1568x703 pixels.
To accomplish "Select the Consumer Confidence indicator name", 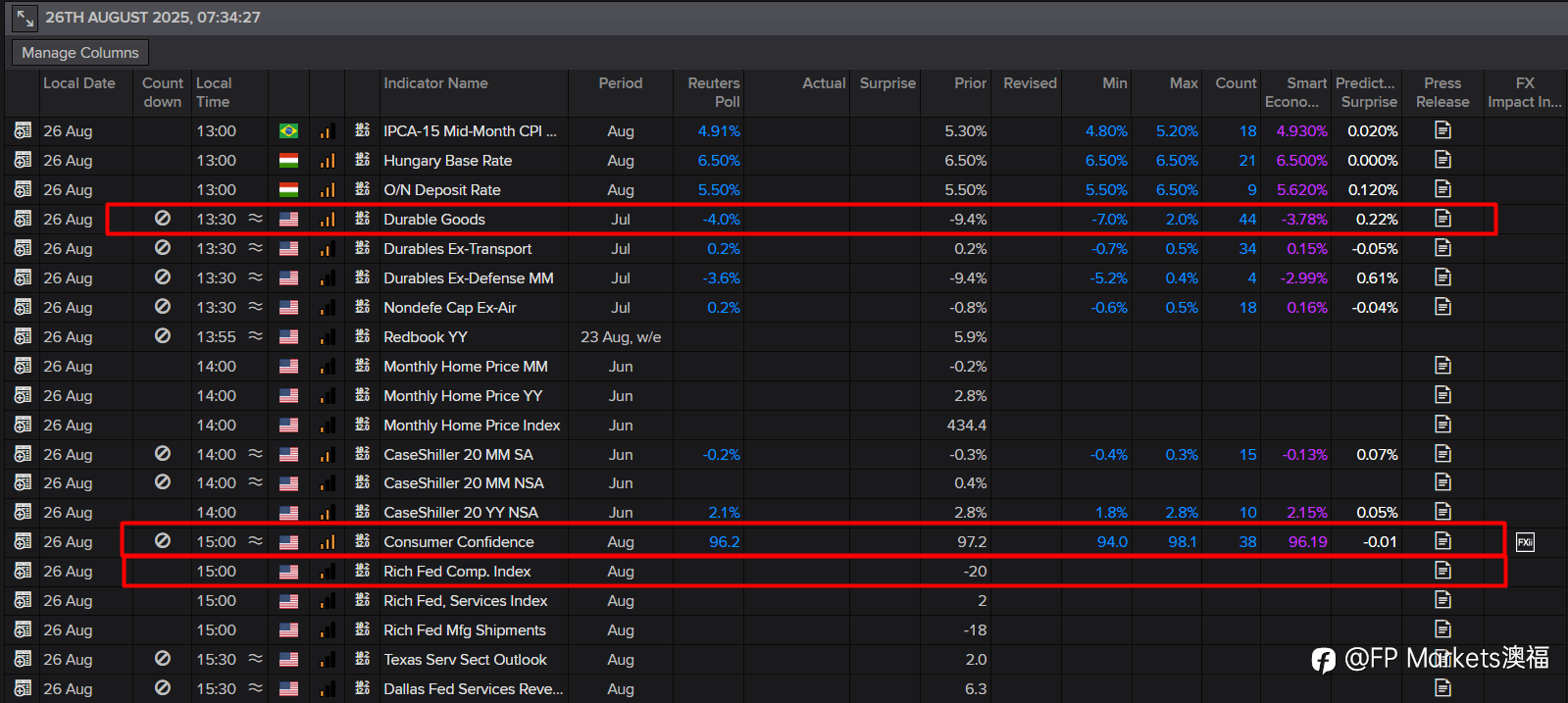I will (459, 542).
